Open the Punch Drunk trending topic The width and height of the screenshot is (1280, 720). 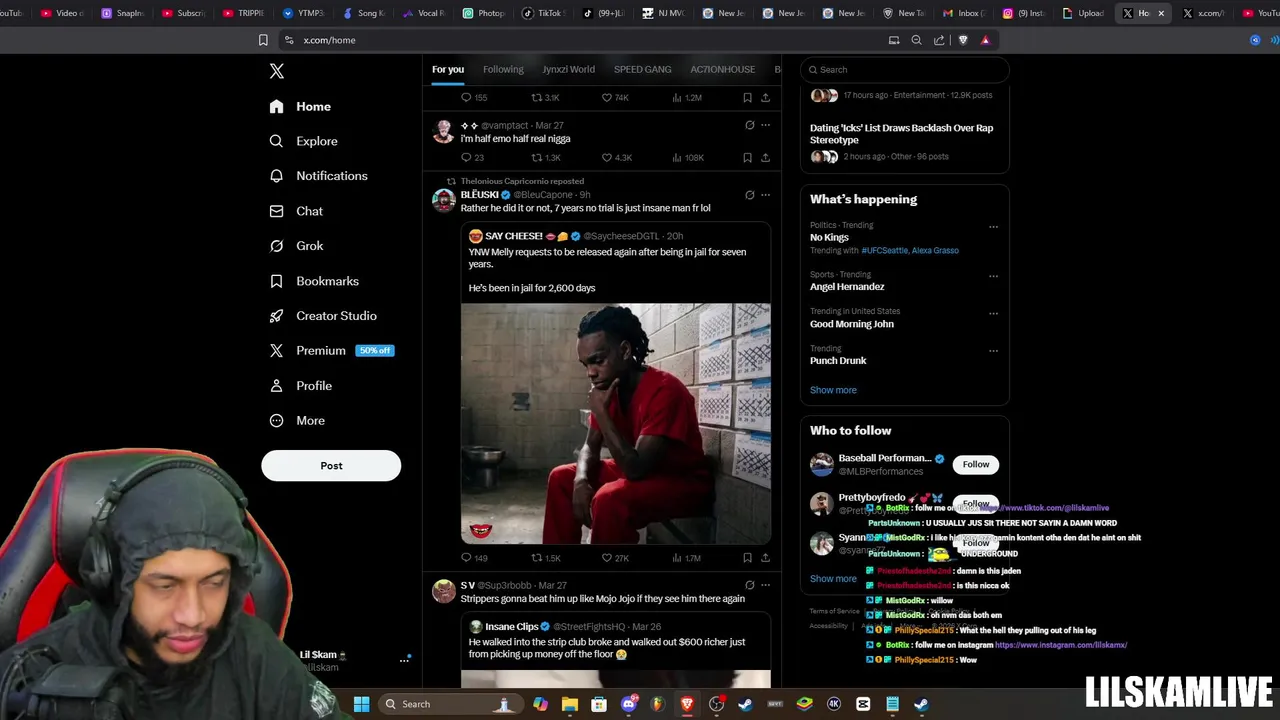[838, 361]
